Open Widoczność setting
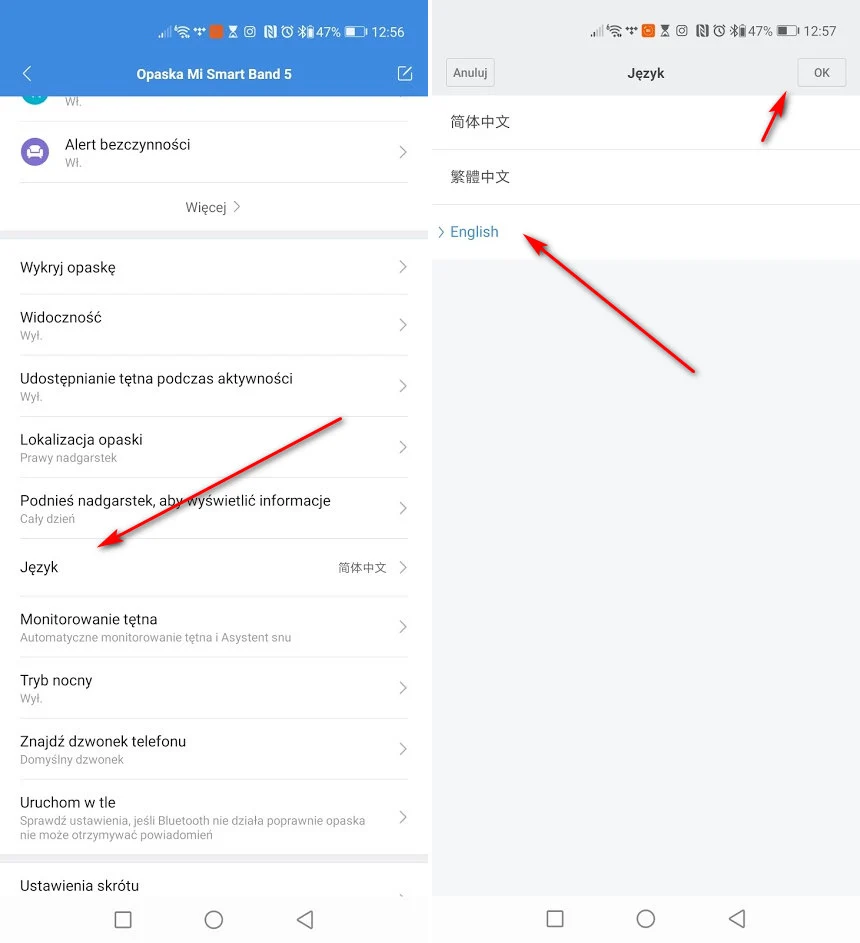The image size is (860, 943). (213, 325)
